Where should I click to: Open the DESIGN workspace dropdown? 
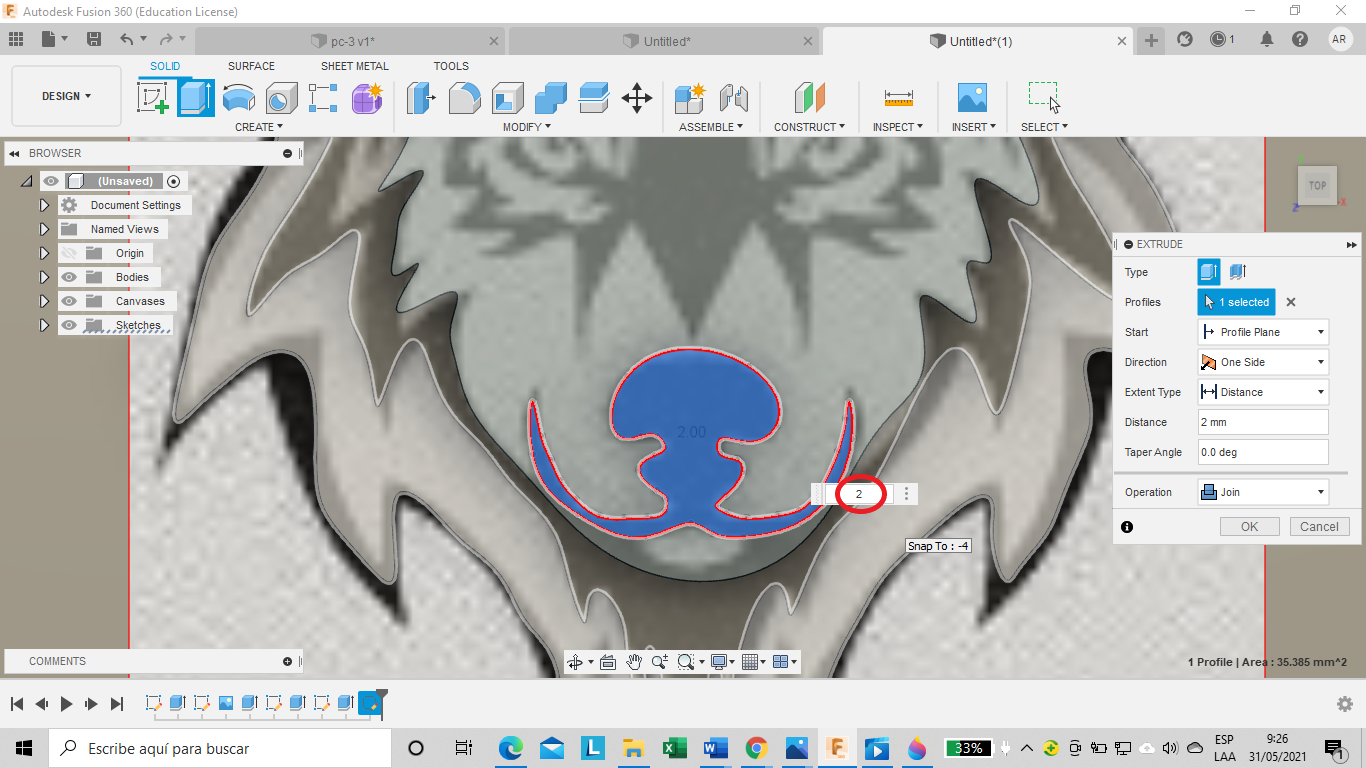pyautogui.click(x=66, y=96)
